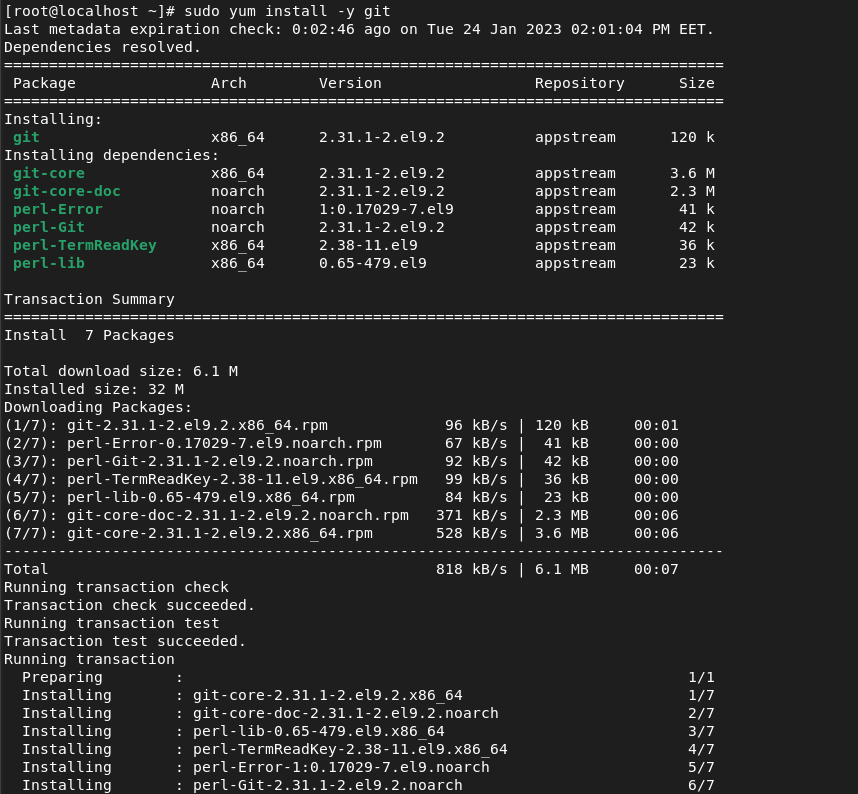Select the '[root@localhost ~]#' prompt text
The height and width of the screenshot is (794, 858).
pyautogui.click(x=89, y=11)
